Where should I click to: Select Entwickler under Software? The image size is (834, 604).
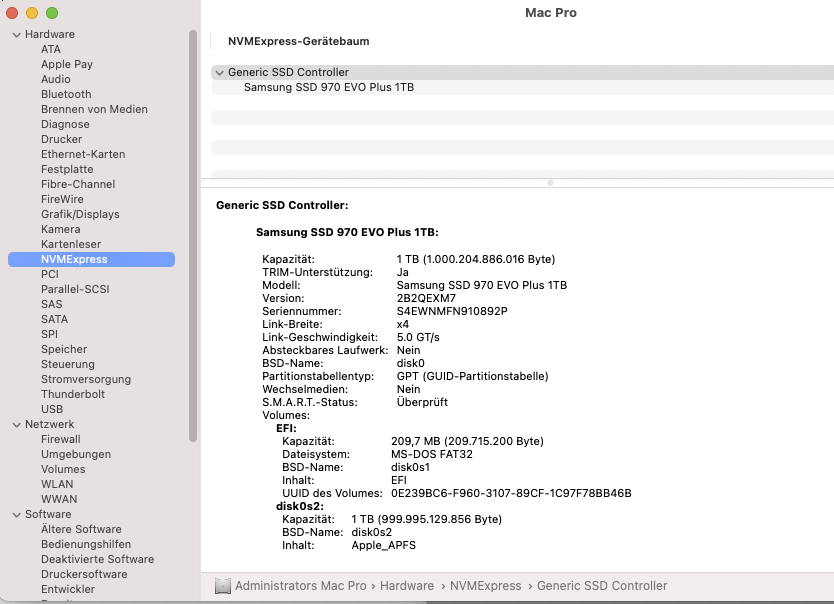68,589
